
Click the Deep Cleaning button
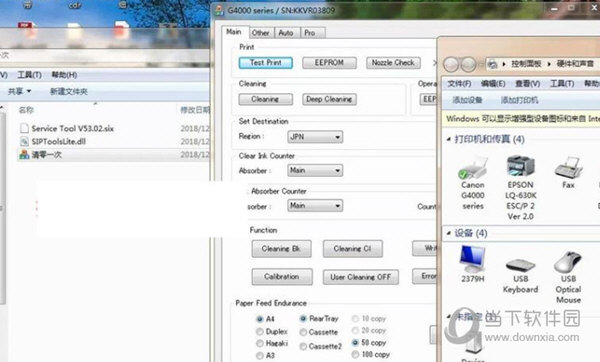[329, 99]
